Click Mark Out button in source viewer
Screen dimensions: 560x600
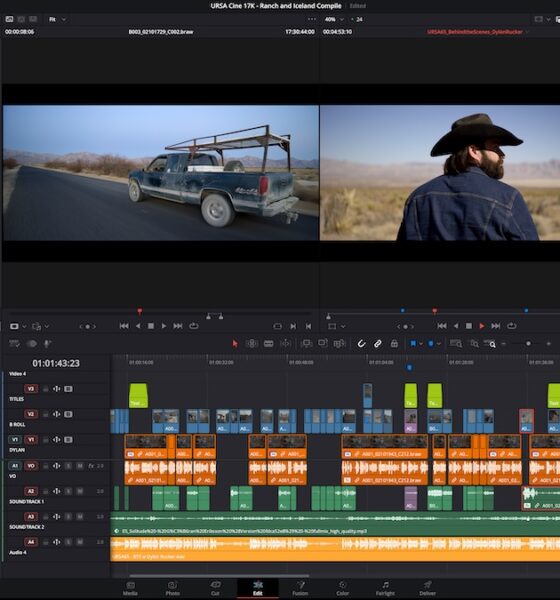click(308, 326)
